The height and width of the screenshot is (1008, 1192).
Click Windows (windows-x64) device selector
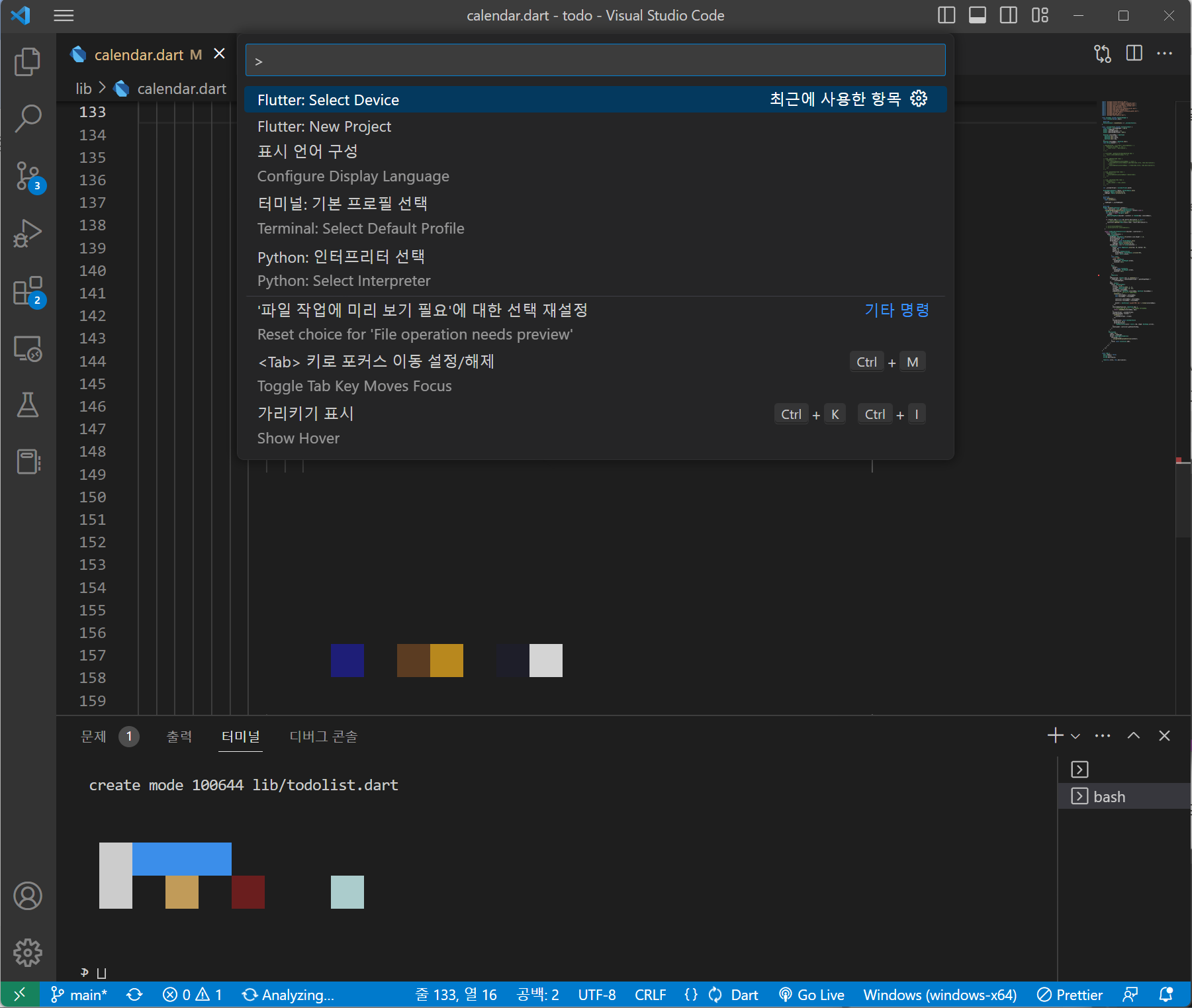pos(940,995)
